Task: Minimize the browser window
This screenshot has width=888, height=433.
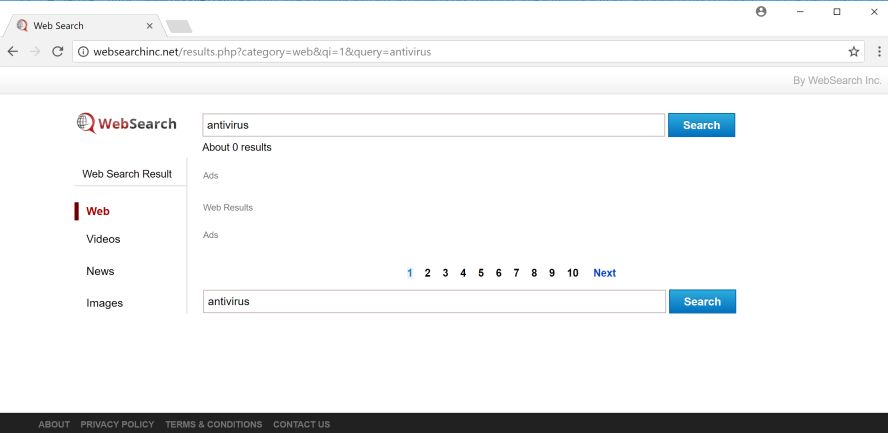Action: point(800,12)
